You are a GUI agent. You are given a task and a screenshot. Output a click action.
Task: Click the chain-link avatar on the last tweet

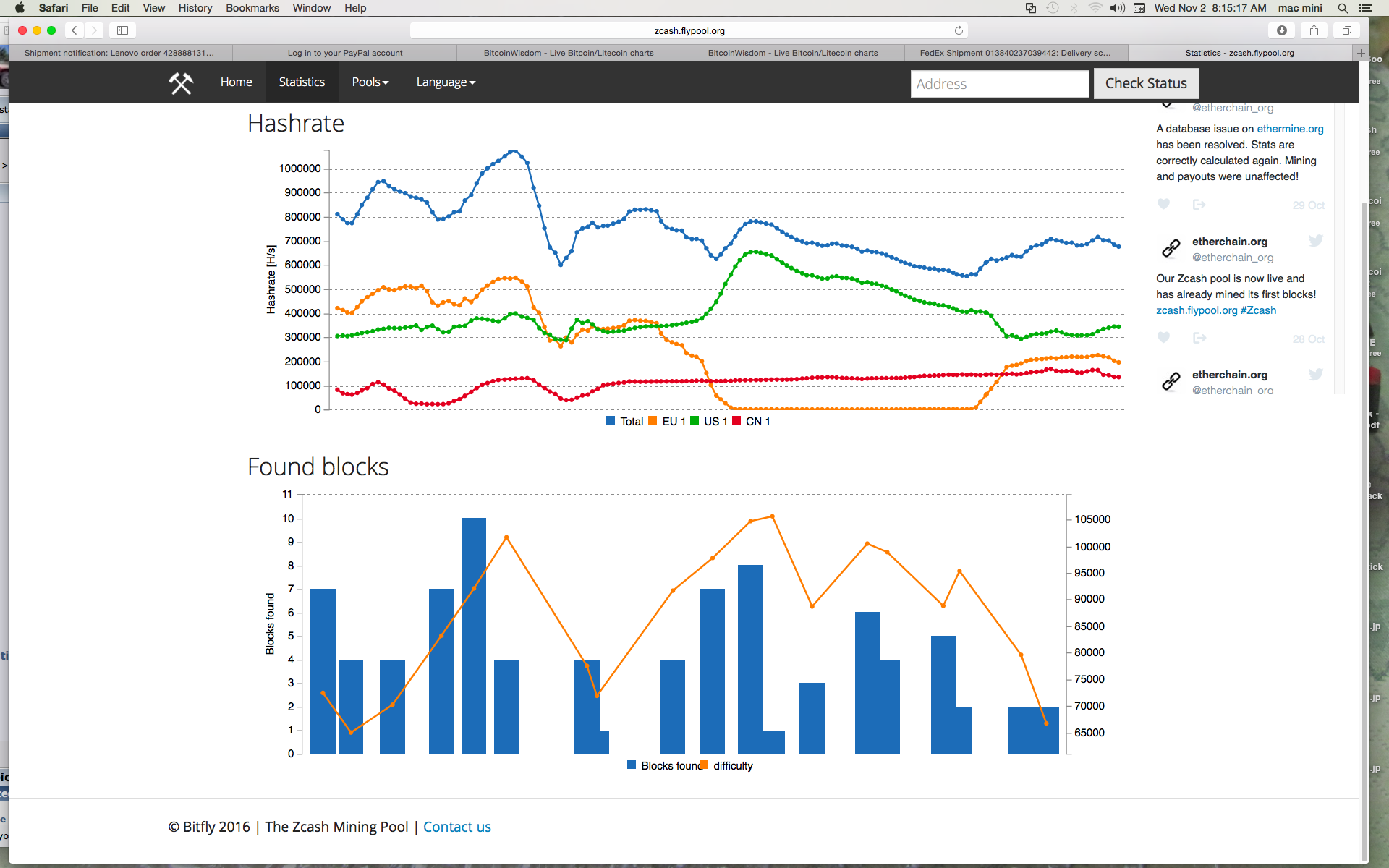pyautogui.click(x=1171, y=380)
